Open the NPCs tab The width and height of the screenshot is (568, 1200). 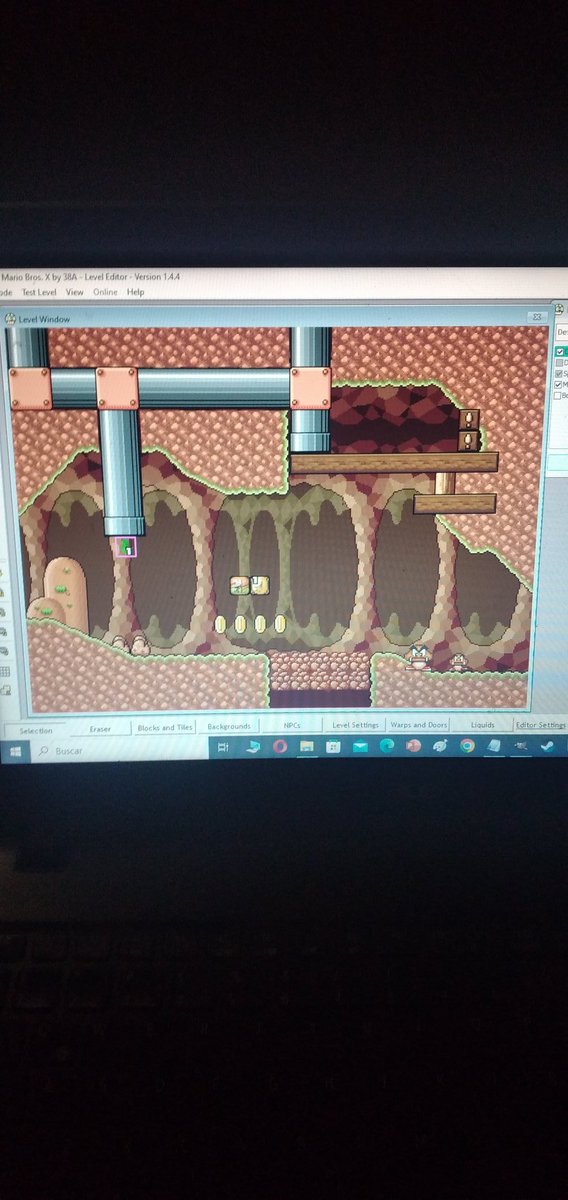(294, 726)
